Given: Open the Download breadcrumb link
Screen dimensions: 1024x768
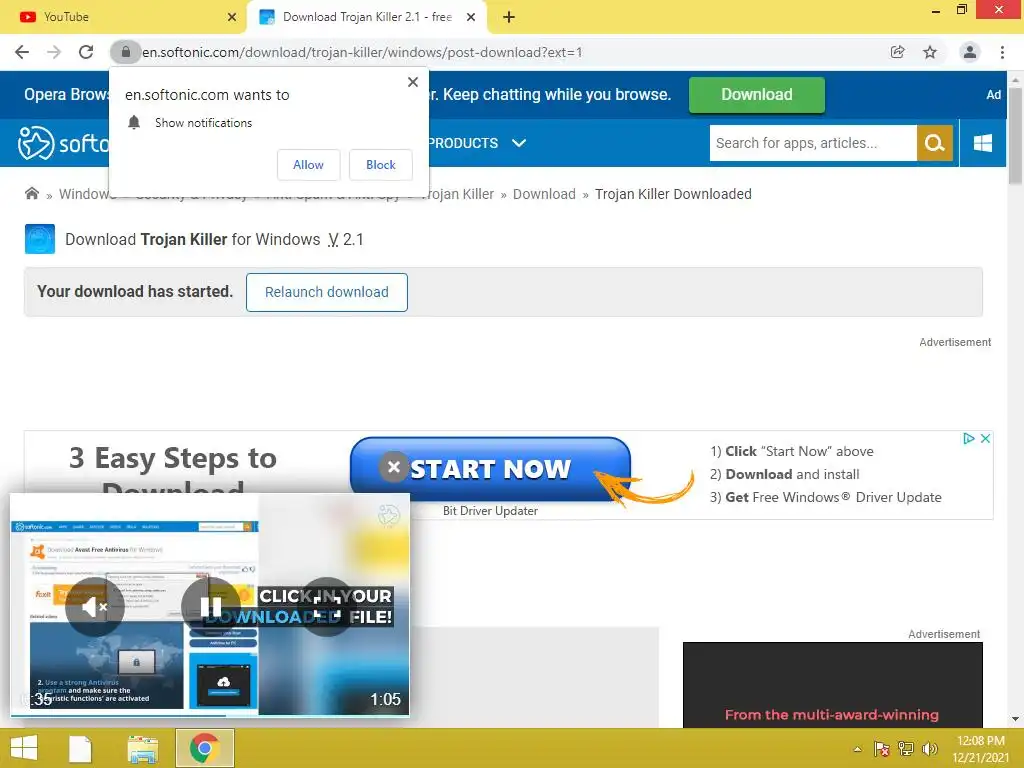Looking at the screenshot, I should (x=544, y=194).
